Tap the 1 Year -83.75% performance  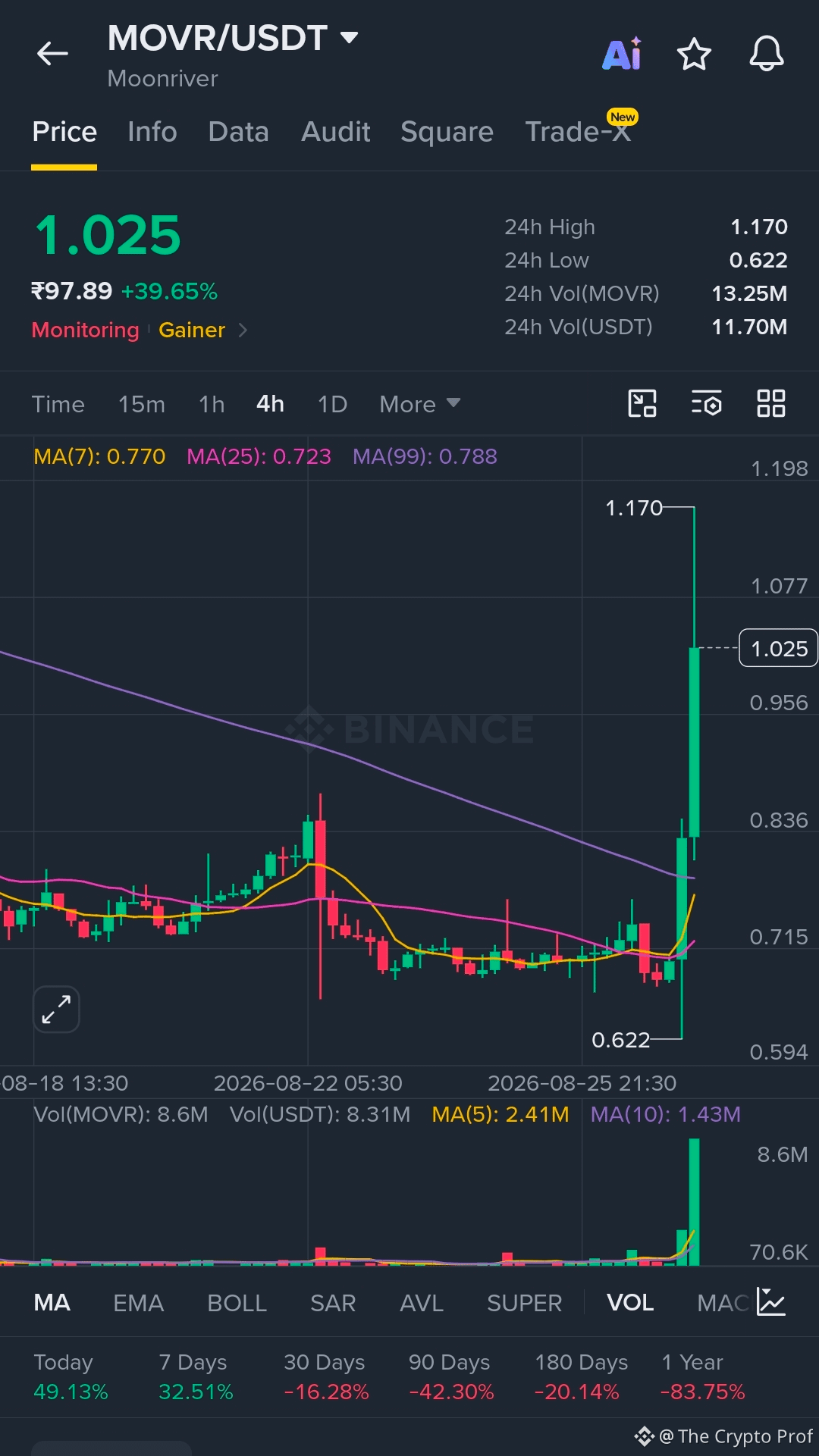tap(703, 1377)
